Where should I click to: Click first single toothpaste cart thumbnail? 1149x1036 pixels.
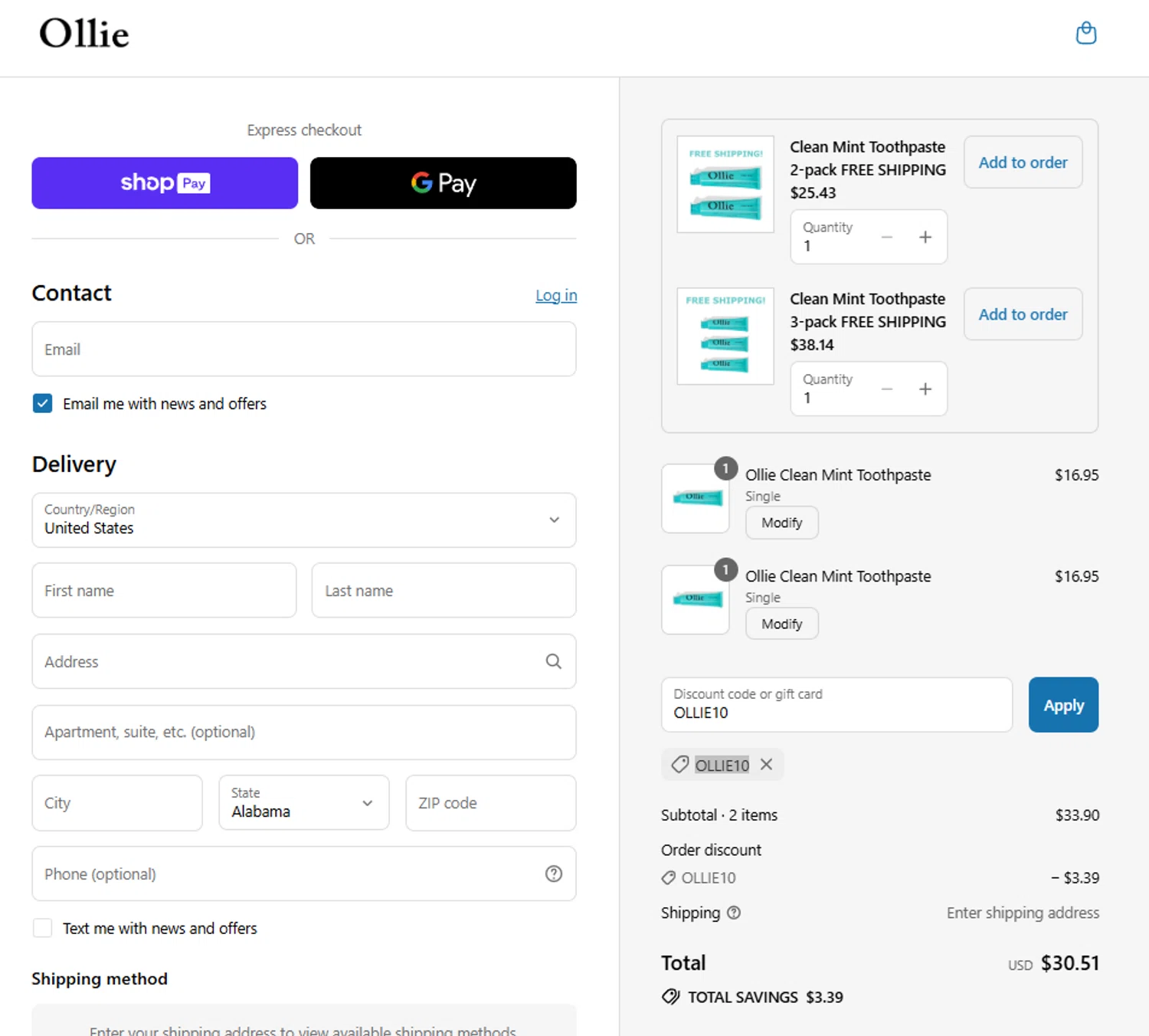point(696,498)
